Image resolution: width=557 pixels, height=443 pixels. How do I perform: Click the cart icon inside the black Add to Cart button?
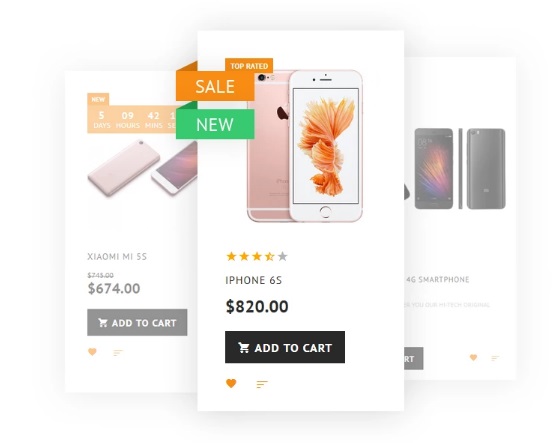point(244,347)
